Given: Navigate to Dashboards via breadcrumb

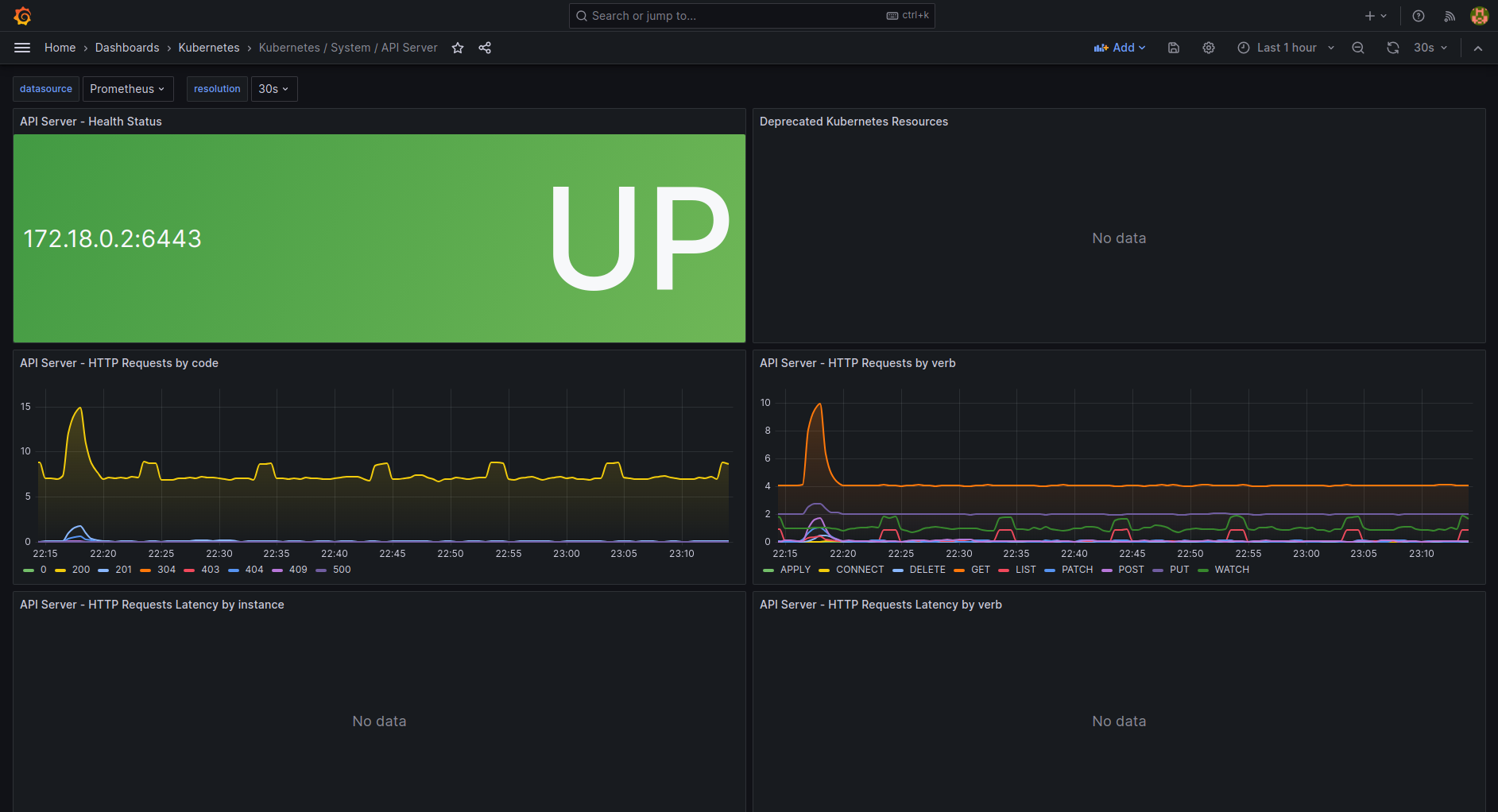Looking at the screenshot, I should click(127, 48).
